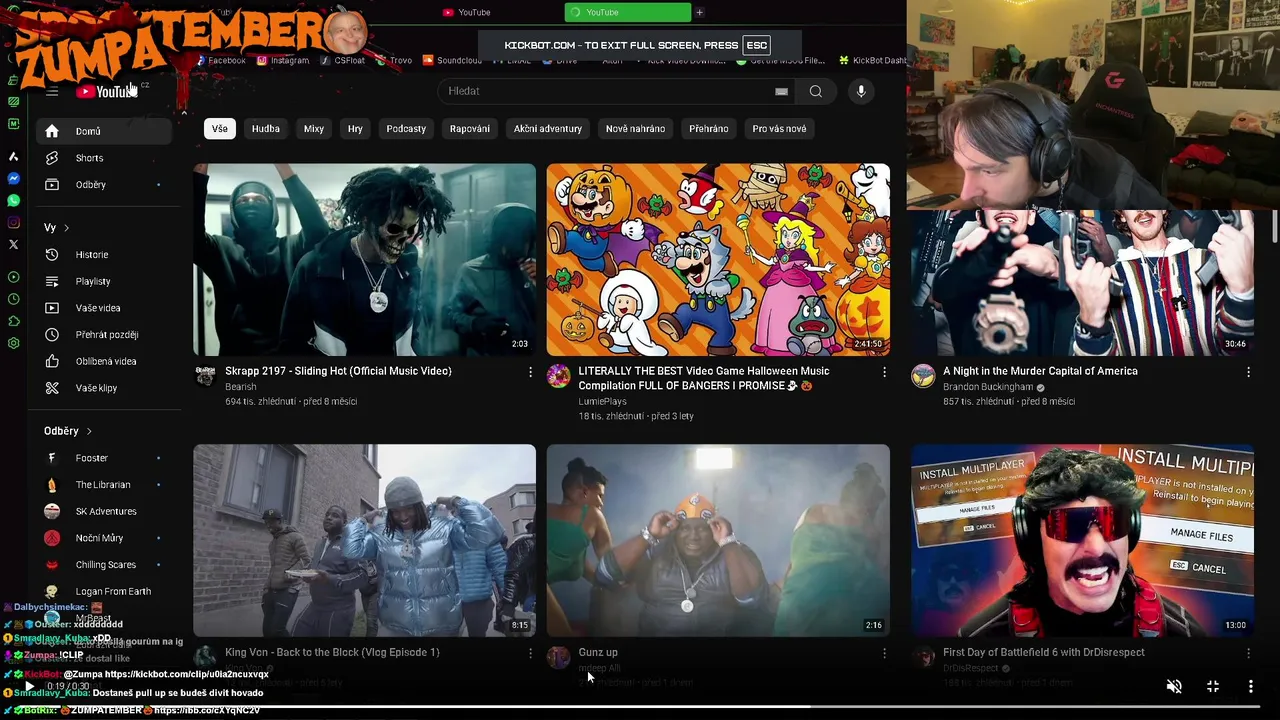Open Skrapp 2197 Sliding Hot thumbnail
The height and width of the screenshot is (720, 1280).
pos(364,260)
